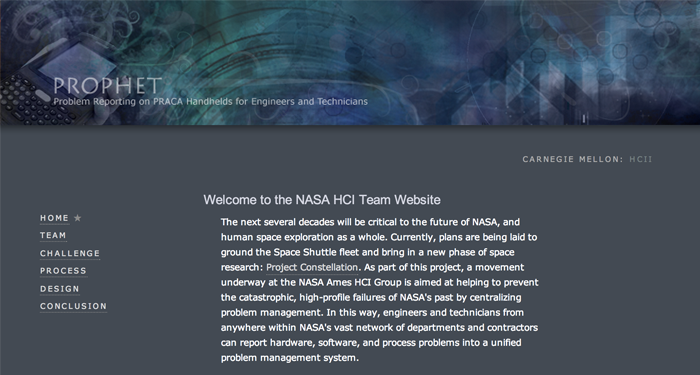The height and width of the screenshot is (375, 700).
Task: Click the PRACA Handhelds tagline in banner
Action: (x=210, y=101)
